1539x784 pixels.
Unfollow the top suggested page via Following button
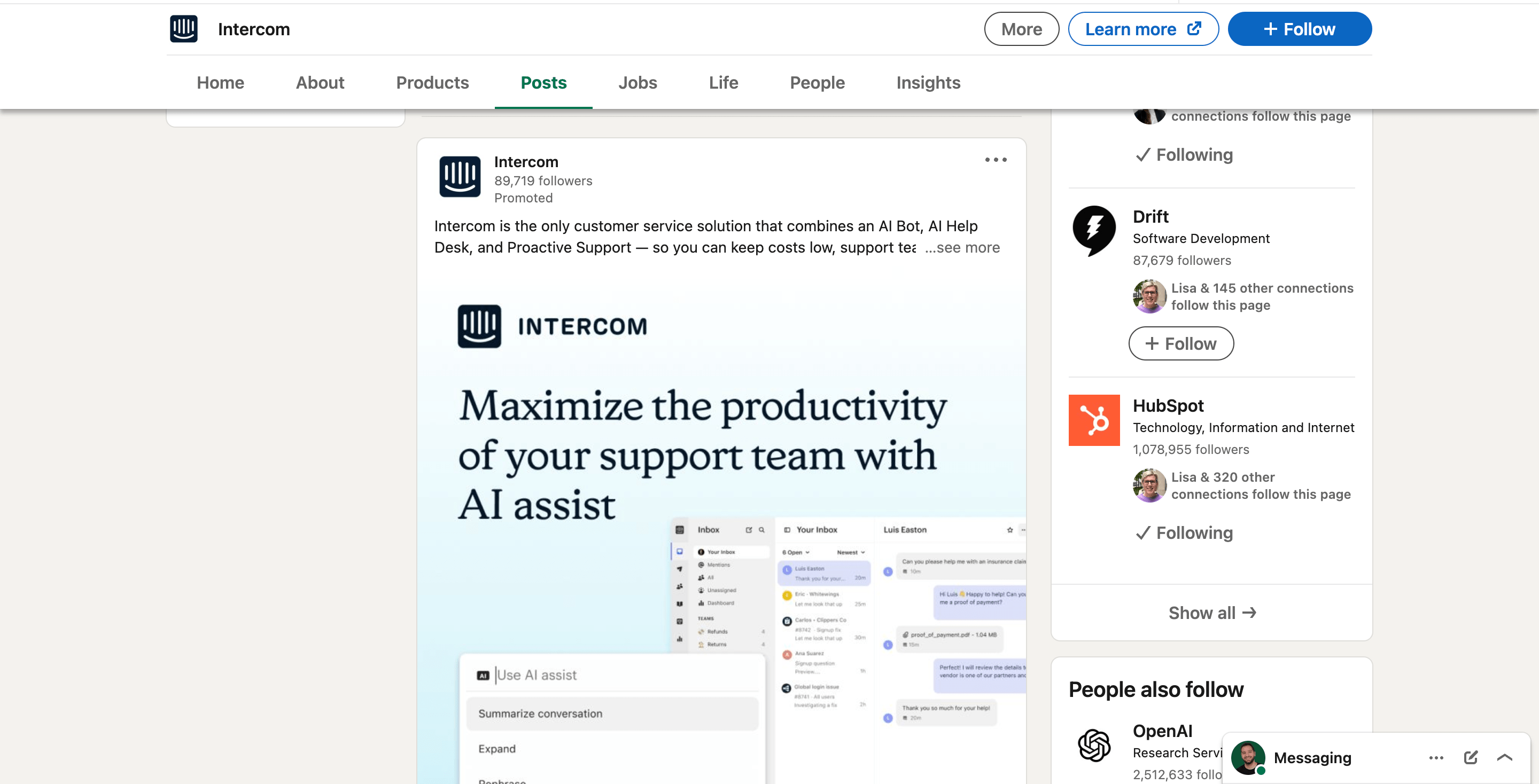[1184, 155]
